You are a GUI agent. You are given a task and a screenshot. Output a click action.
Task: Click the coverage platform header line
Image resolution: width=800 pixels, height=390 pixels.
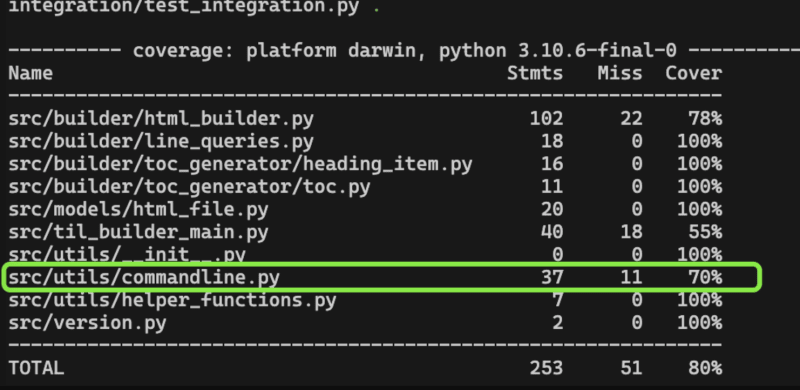404,51
